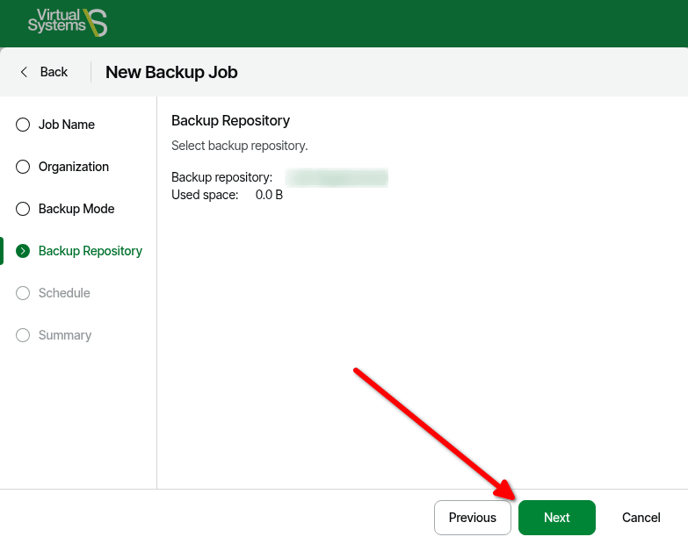This screenshot has width=688, height=544.
Task: Click the Job Name step circle
Action: click(23, 125)
